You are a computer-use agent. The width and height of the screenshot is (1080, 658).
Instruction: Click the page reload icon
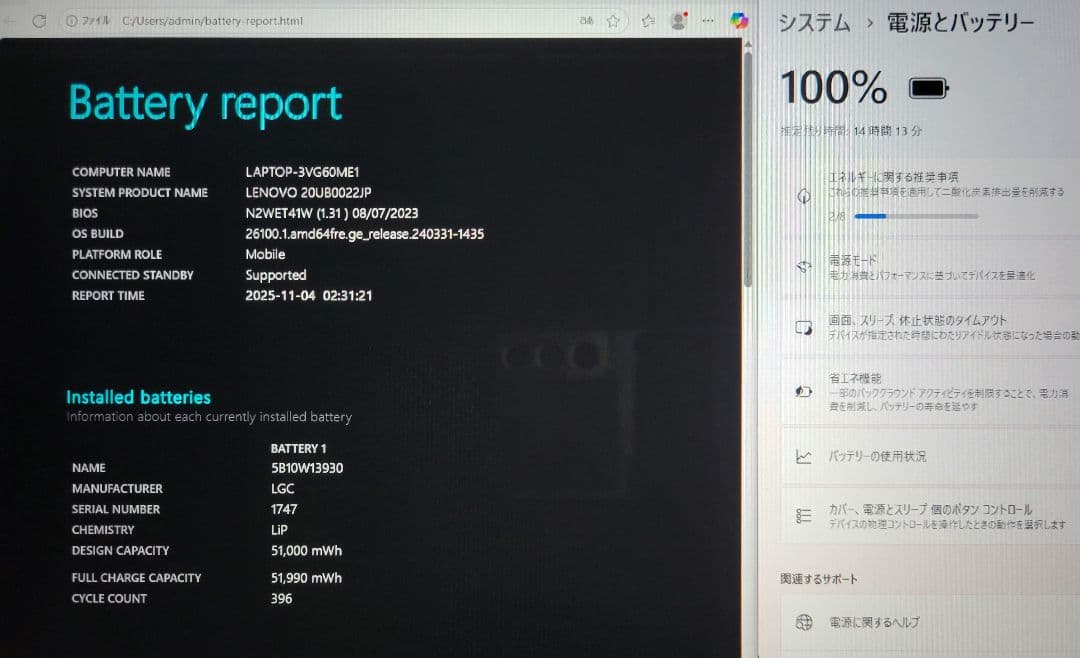tap(40, 20)
